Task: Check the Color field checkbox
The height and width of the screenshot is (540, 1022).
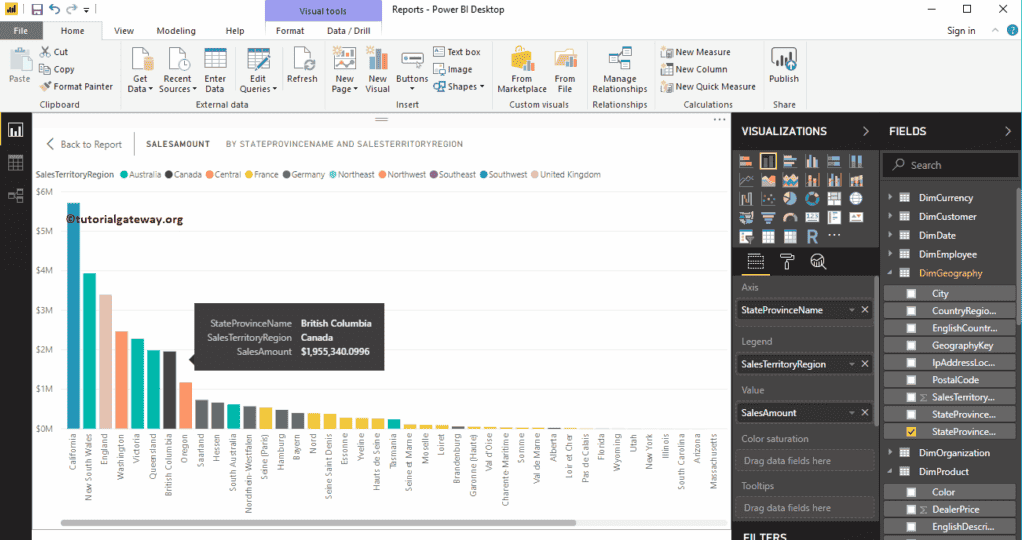Action: (911, 492)
